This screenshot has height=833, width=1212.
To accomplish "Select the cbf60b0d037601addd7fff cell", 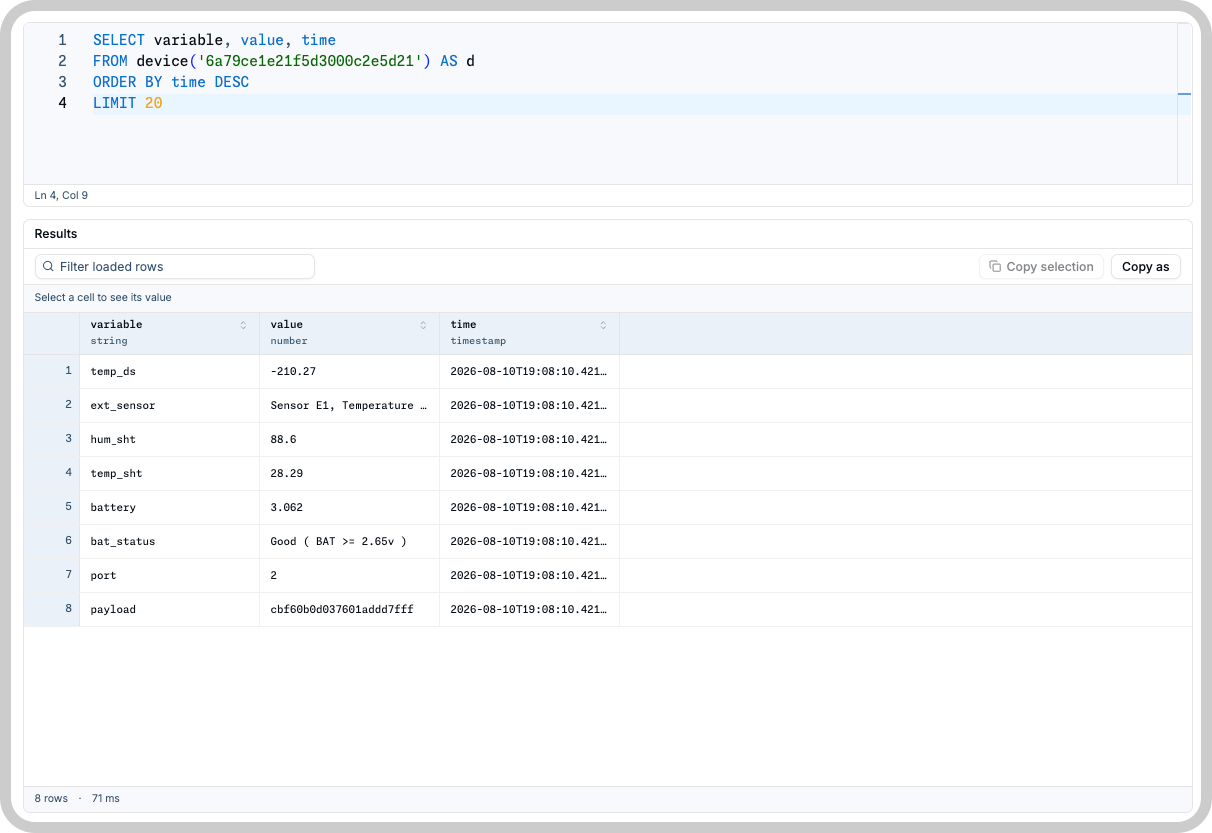I will coord(350,610).
